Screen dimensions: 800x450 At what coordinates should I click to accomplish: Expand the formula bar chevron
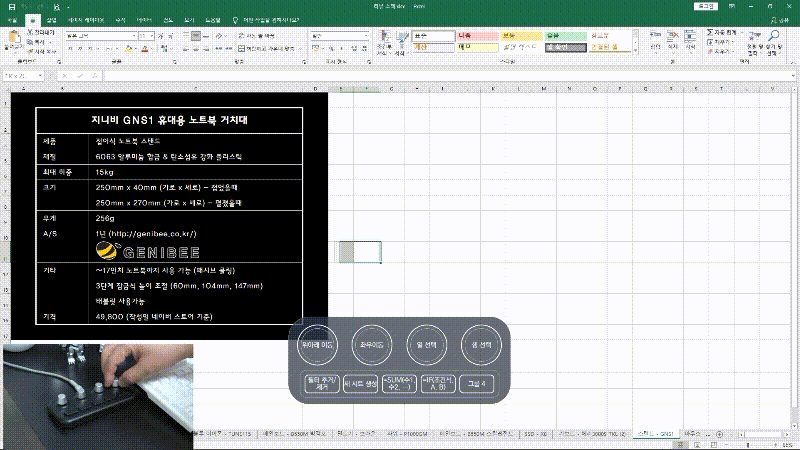[x=793, y=76]
